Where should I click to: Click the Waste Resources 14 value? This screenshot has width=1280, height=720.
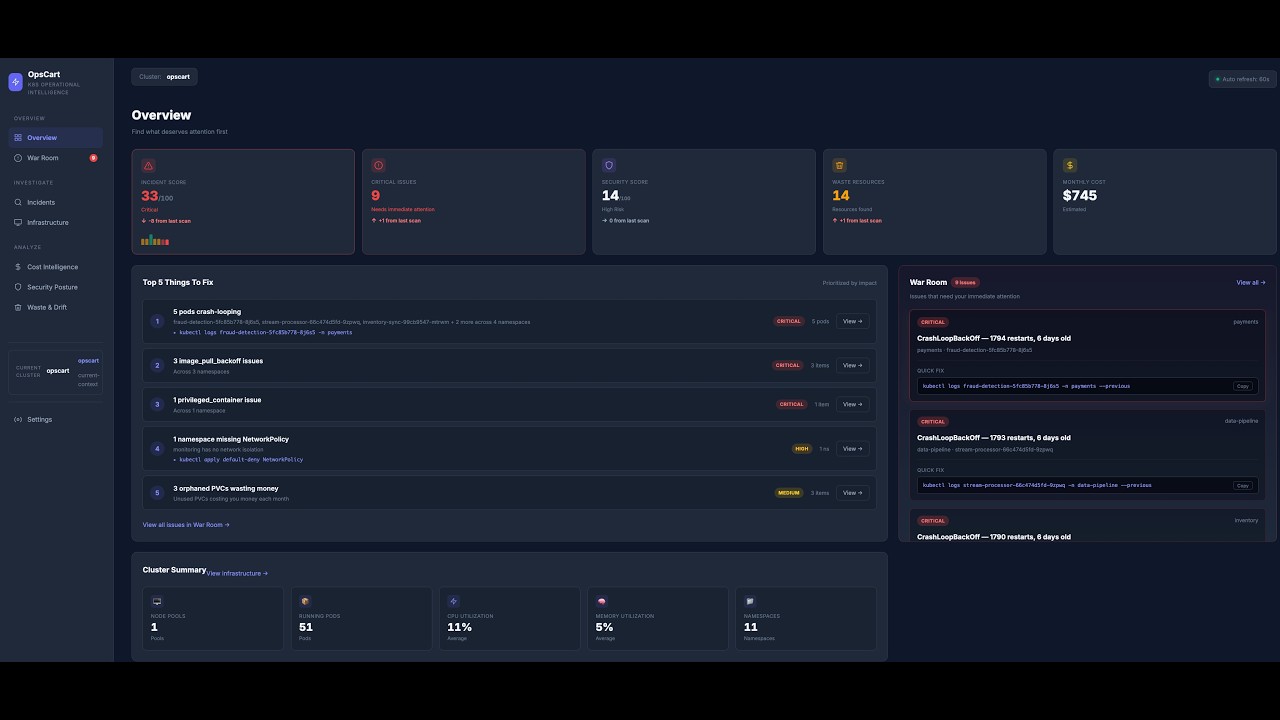click(841, 195)
